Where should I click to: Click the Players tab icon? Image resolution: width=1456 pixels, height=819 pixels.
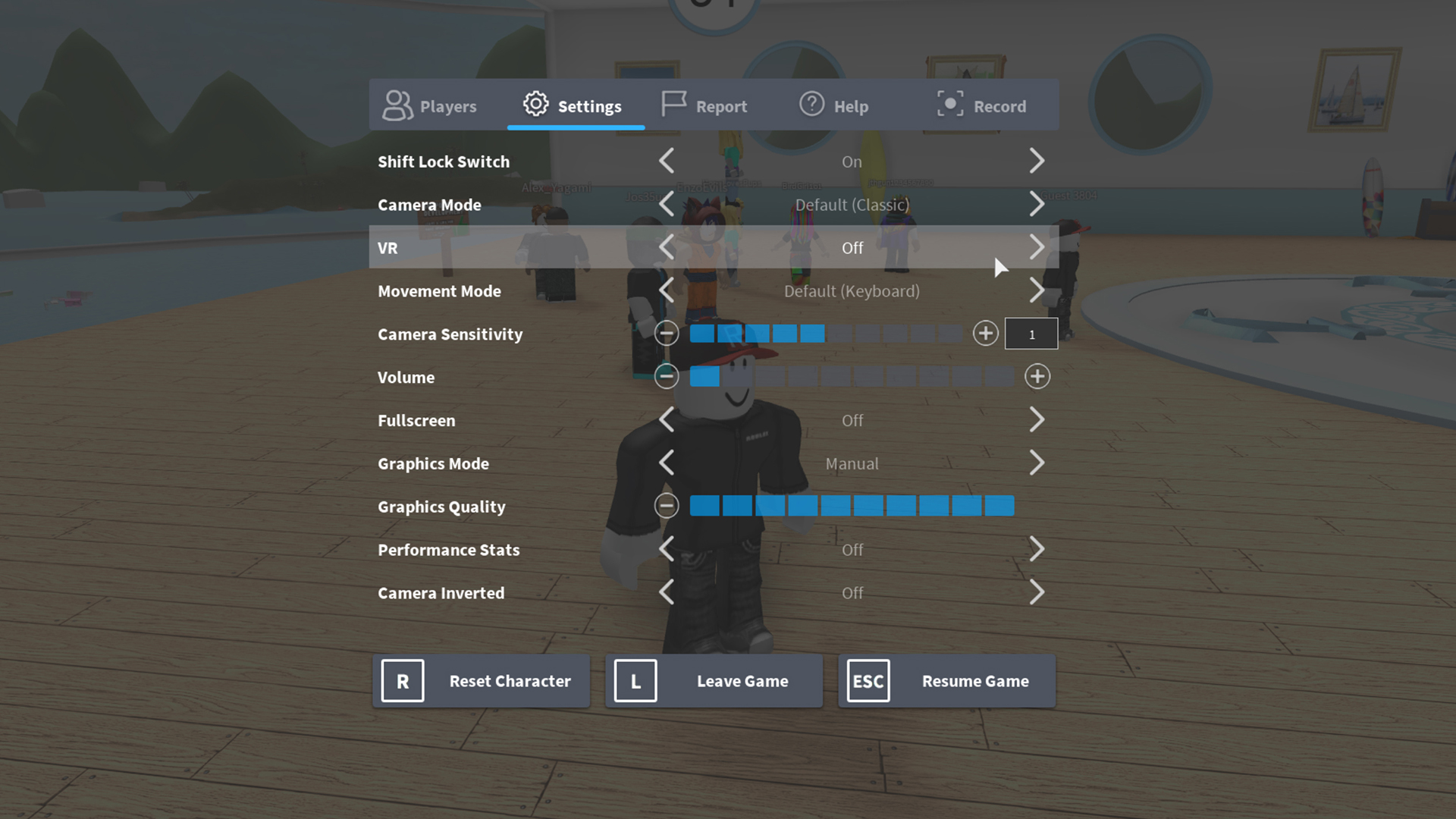[398, 106]
